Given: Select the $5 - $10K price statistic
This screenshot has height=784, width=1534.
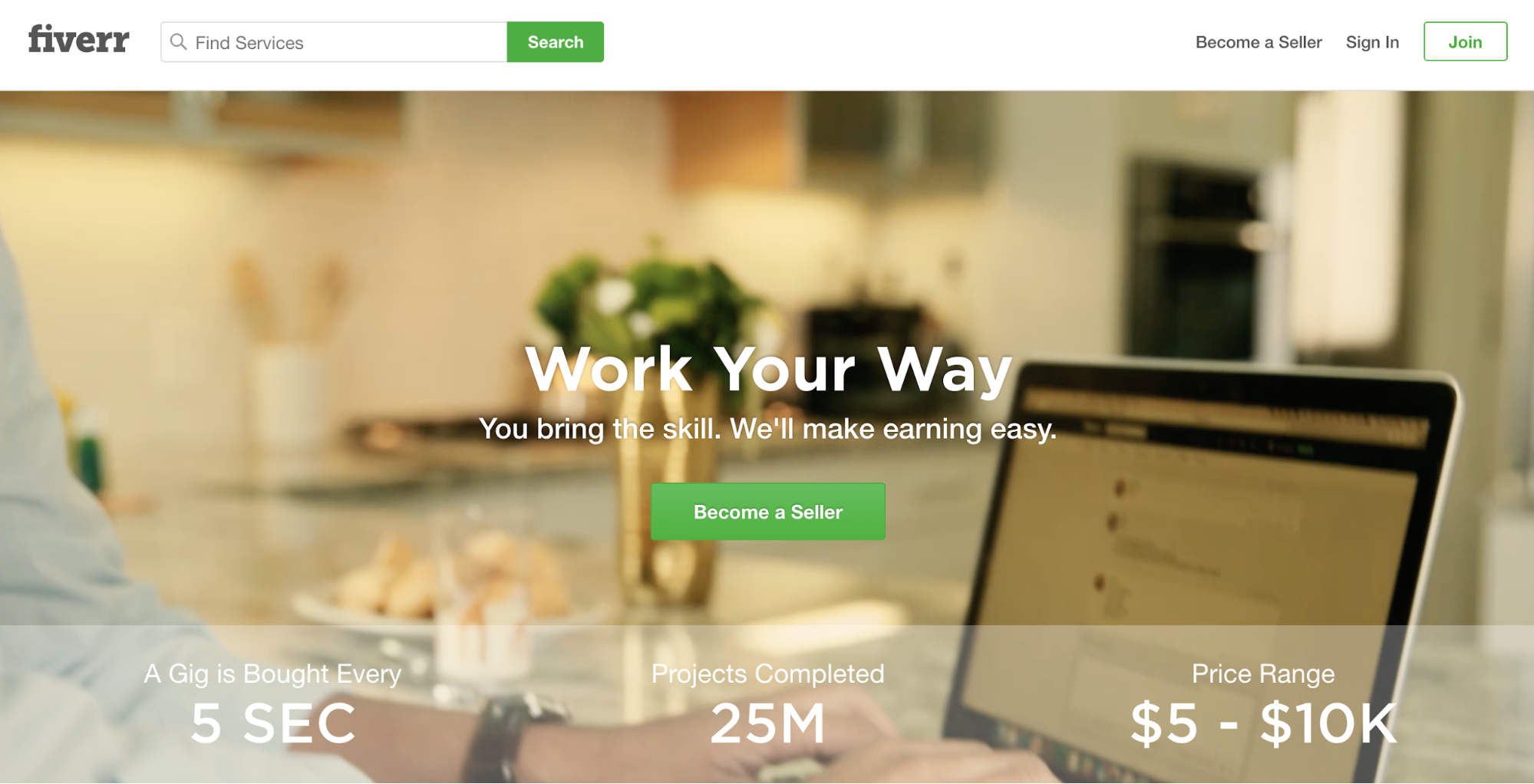Looking at the screenshot, I should point(1264,723).
